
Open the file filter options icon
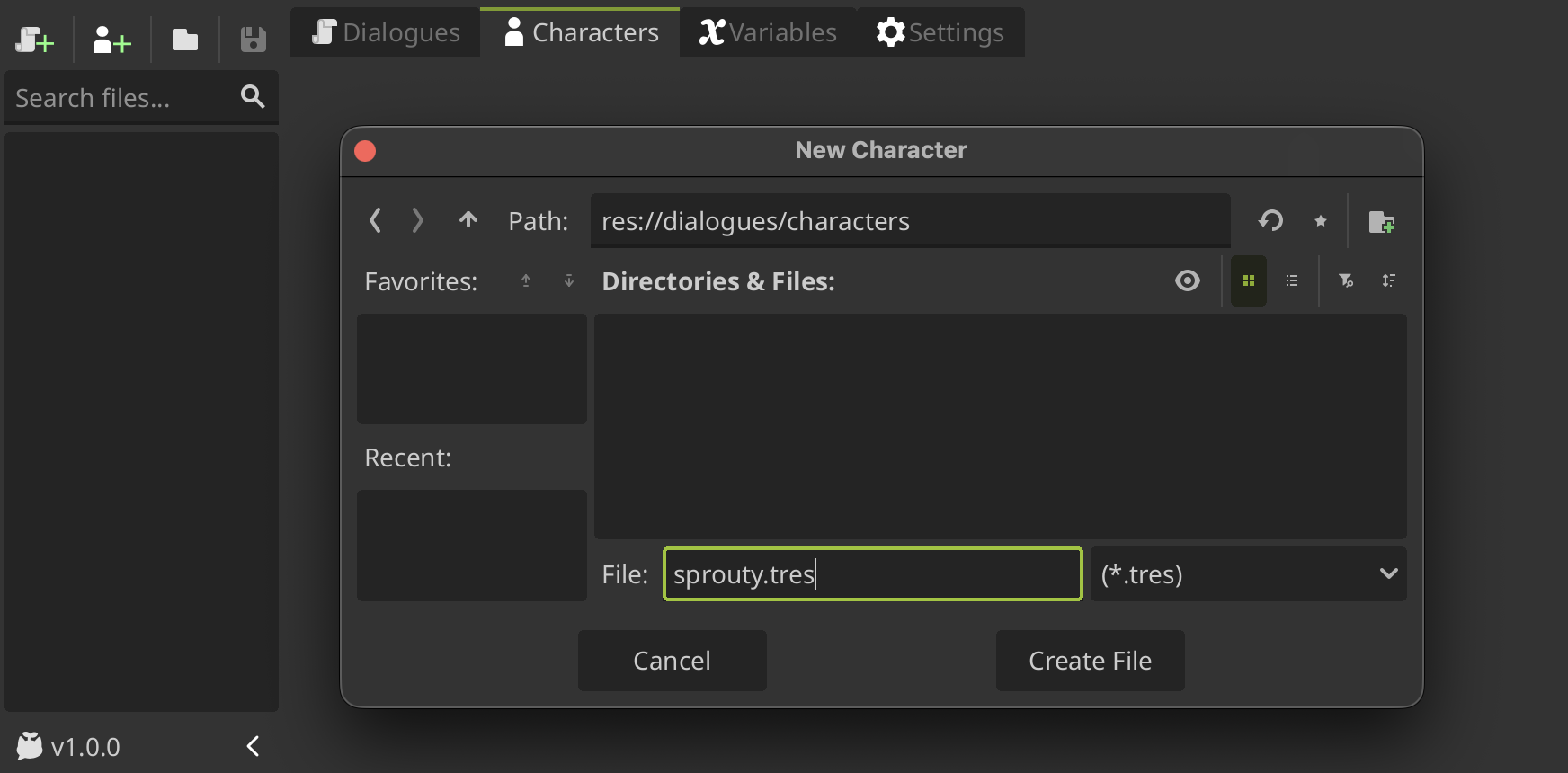point(1346,280)
